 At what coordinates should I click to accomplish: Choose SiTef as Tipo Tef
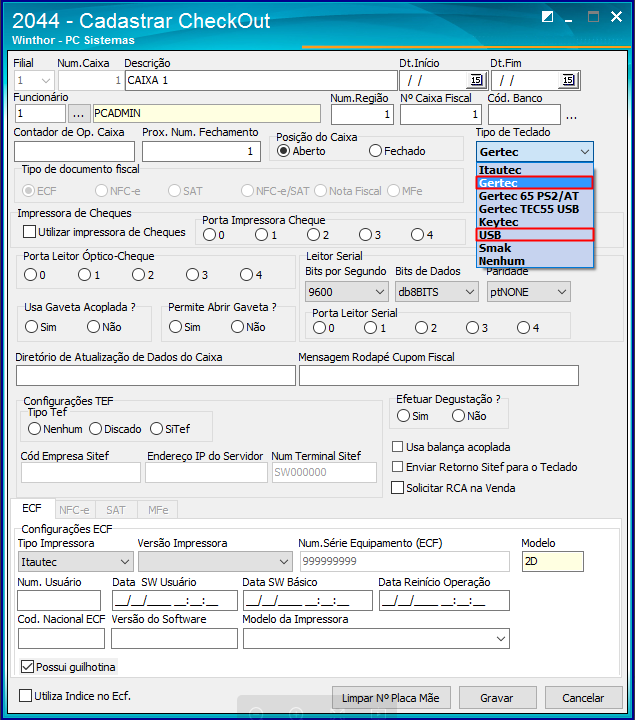coord(157,428)
